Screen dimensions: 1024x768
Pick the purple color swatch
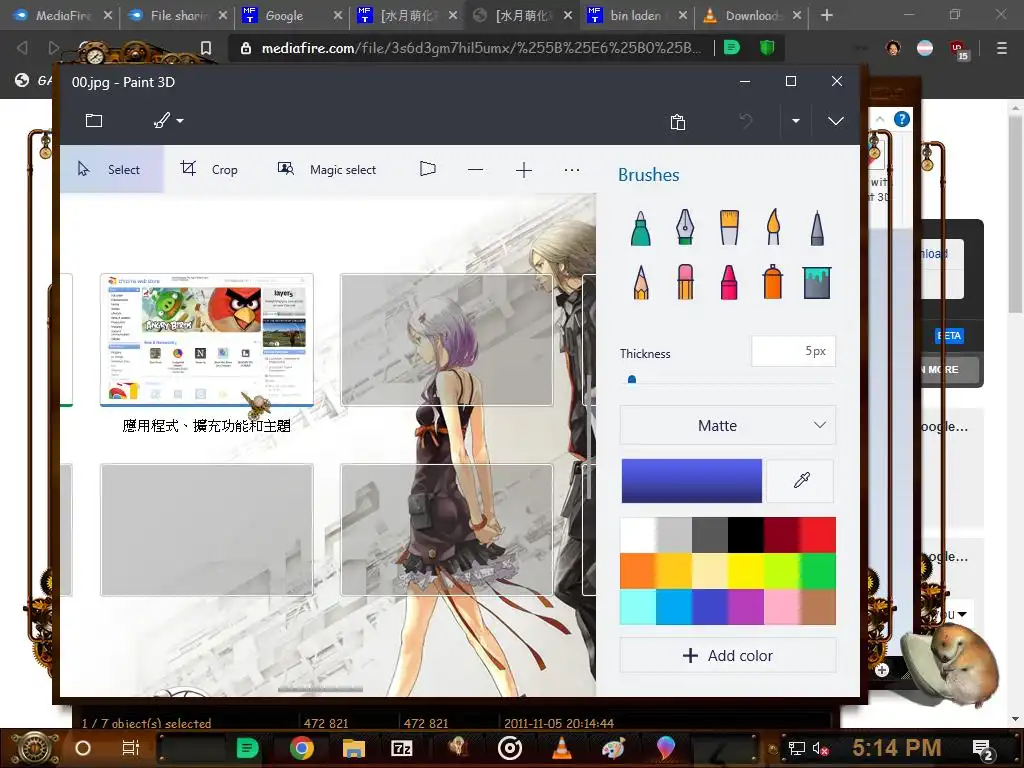coord(746,607)
